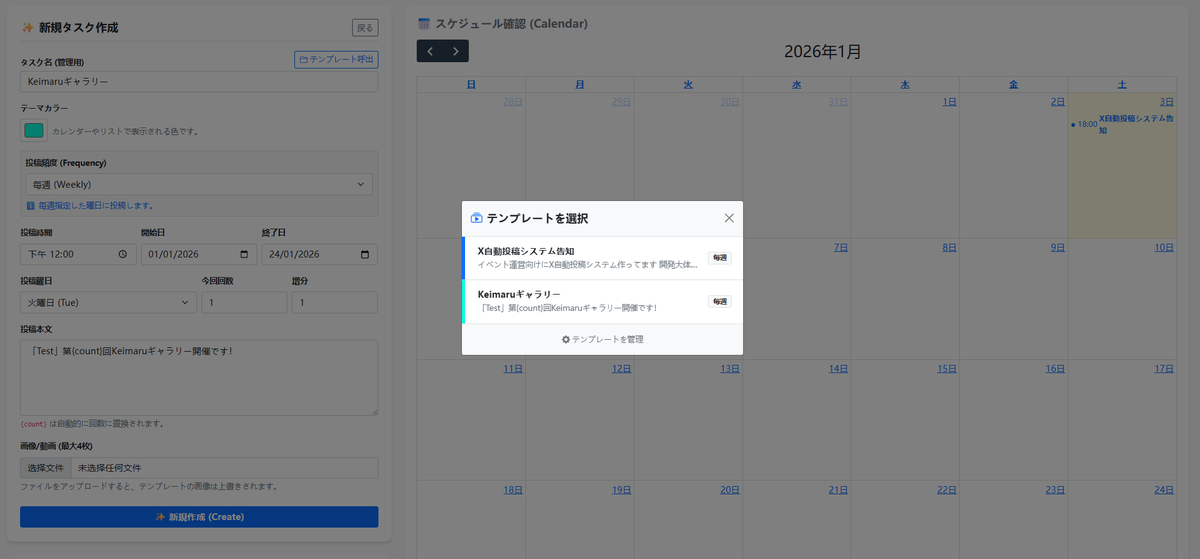Expand the 投稿曜日 火曜日 dropdown
The image size is (1200, 559).
[108, 302]
